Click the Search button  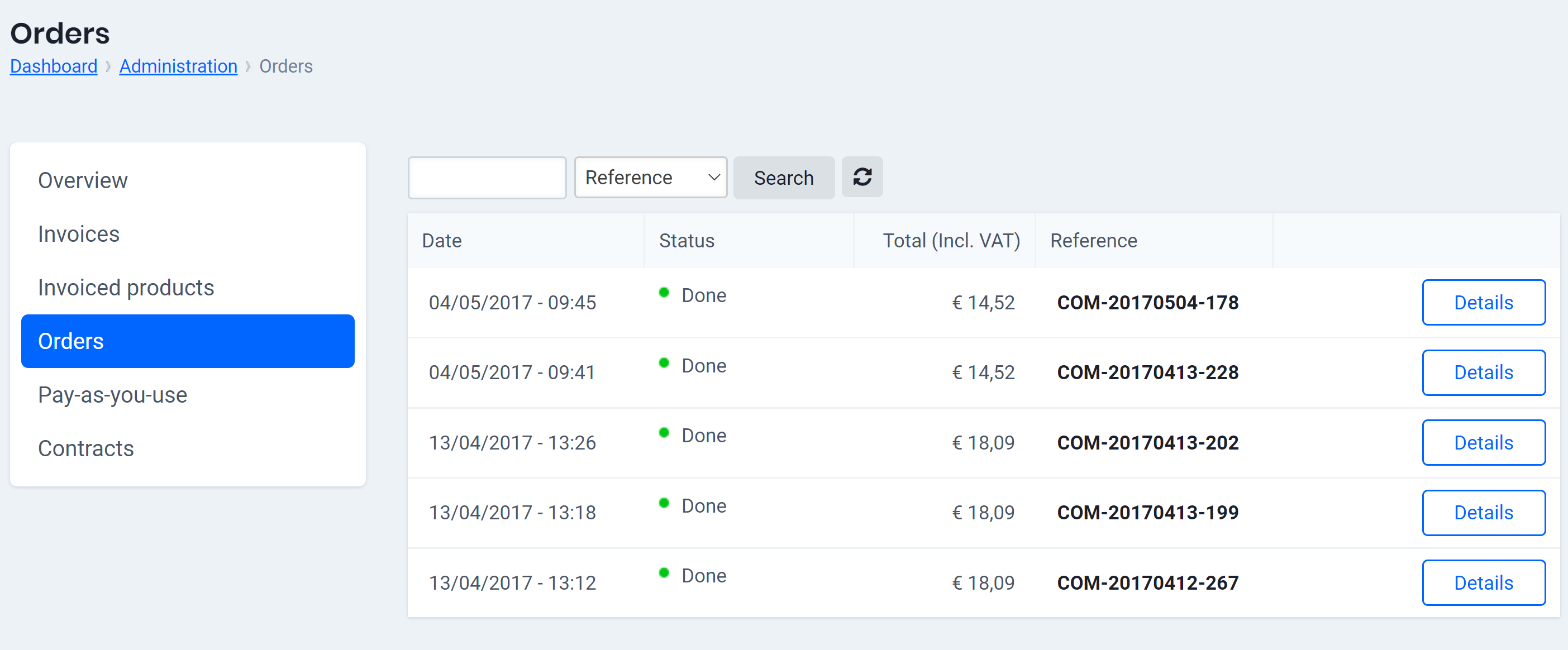[x=783, y=177]
